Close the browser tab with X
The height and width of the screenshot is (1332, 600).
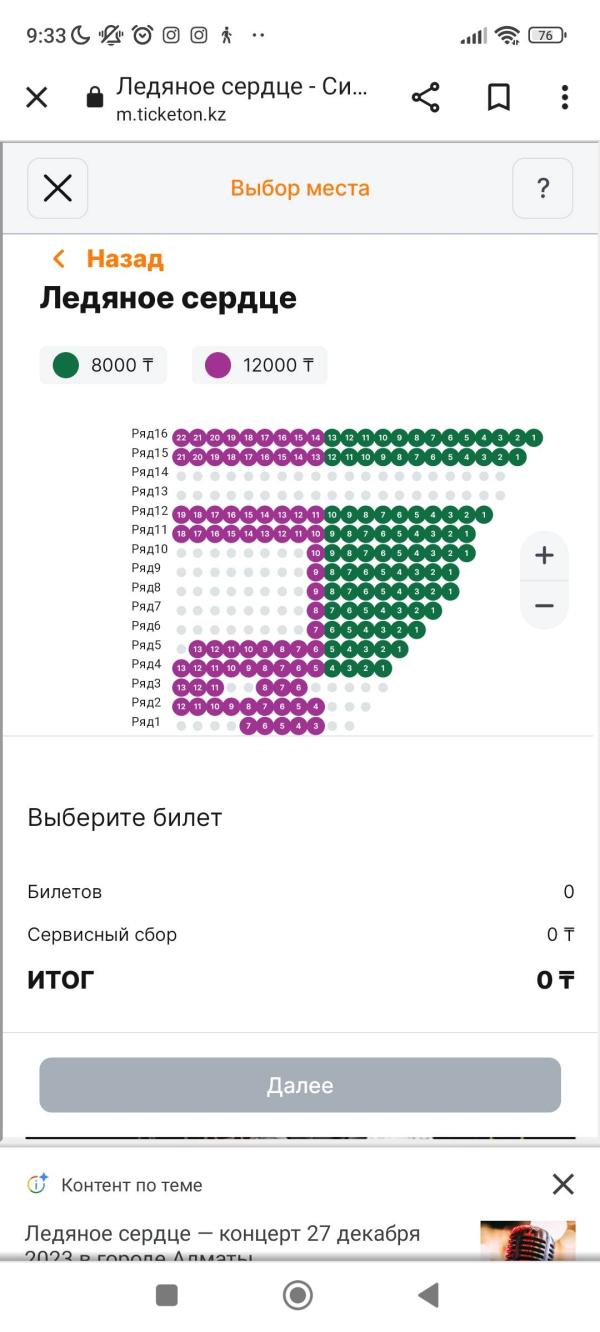pyautogui.click(x=36, y=97)
